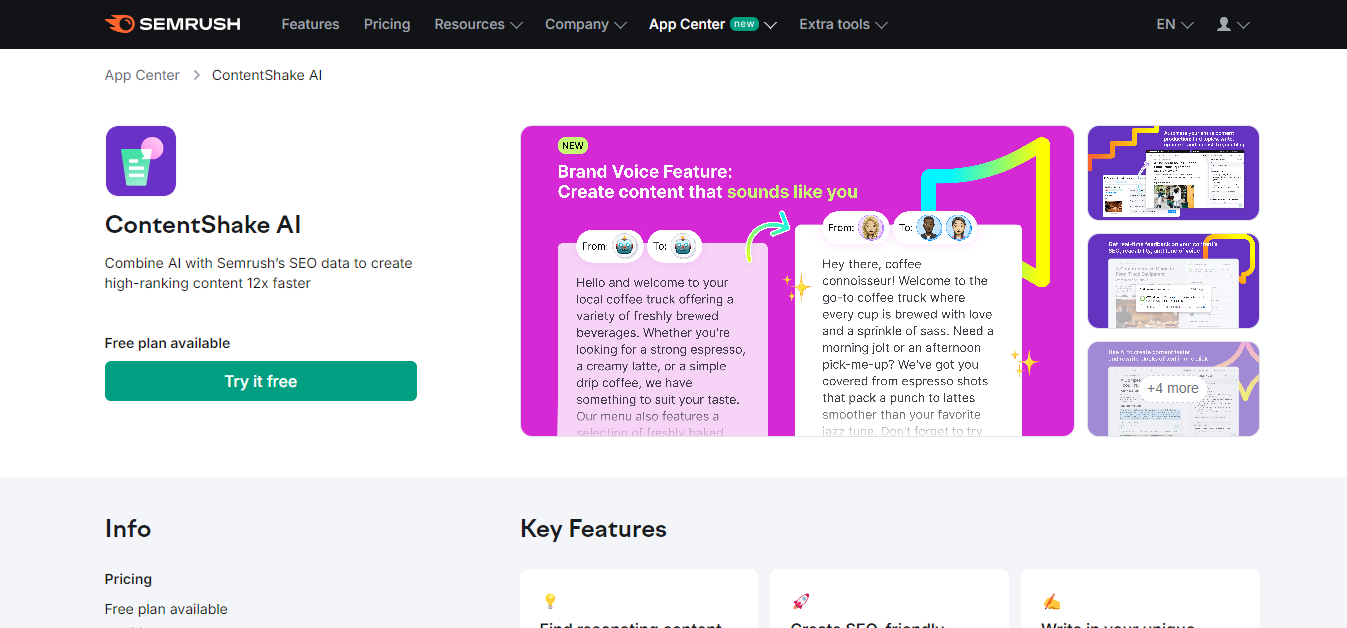
Task: Click the '+4 more' media thumbnail
Action: (1173, 388)
